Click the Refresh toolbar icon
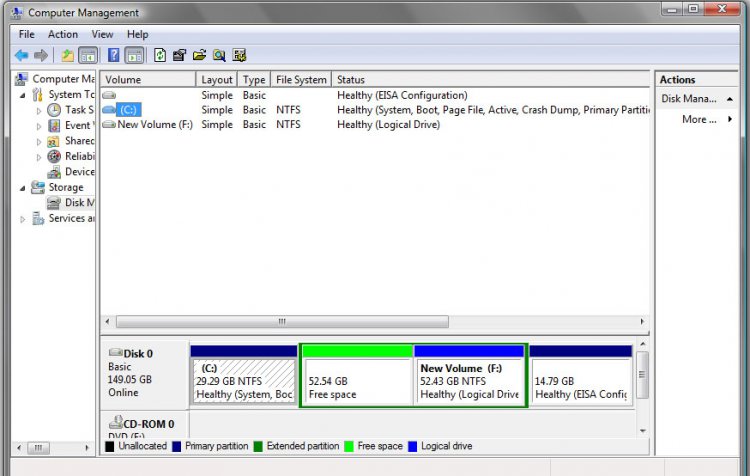The width and height of the screenshot is (750, 476). coord(160,55)
